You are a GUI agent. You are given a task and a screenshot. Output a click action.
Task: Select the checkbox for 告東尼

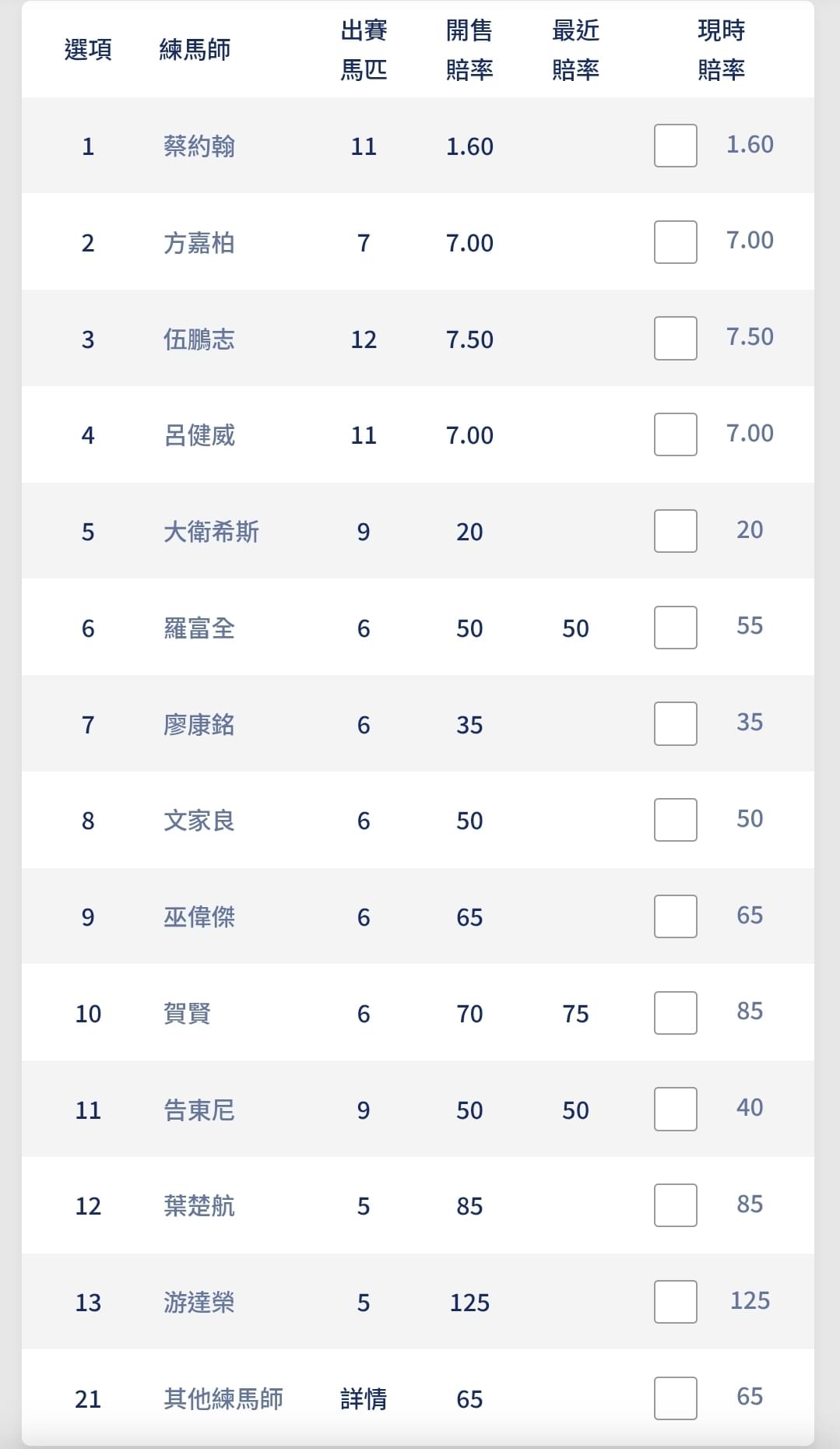click(x=675, y=1109)
